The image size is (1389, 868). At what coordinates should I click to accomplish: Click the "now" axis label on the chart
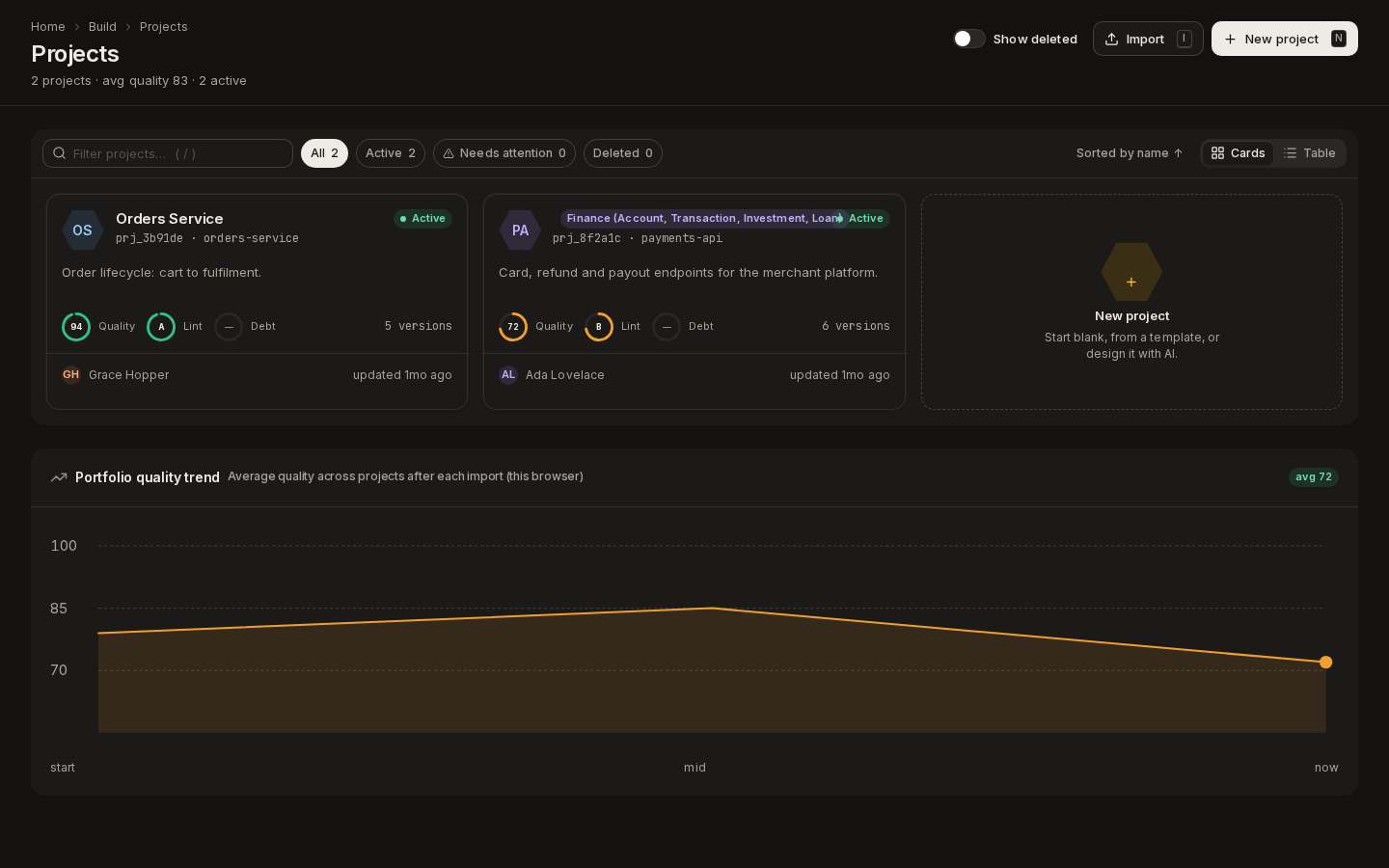point(1326,768)
